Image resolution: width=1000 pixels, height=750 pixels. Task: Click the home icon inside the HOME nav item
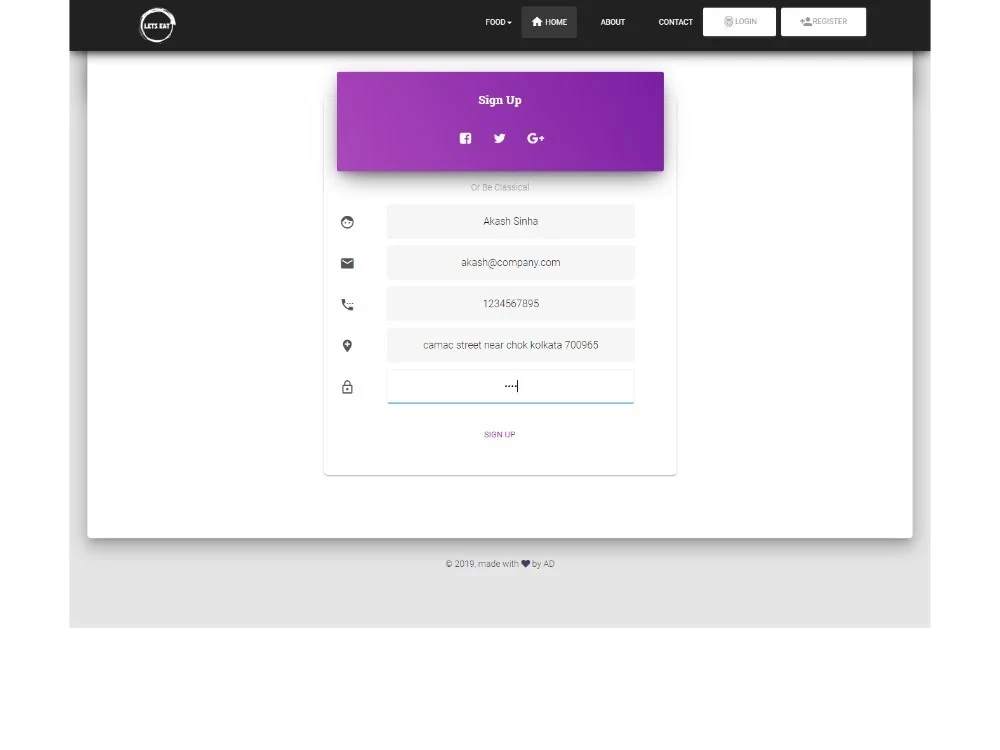[535, 21]
